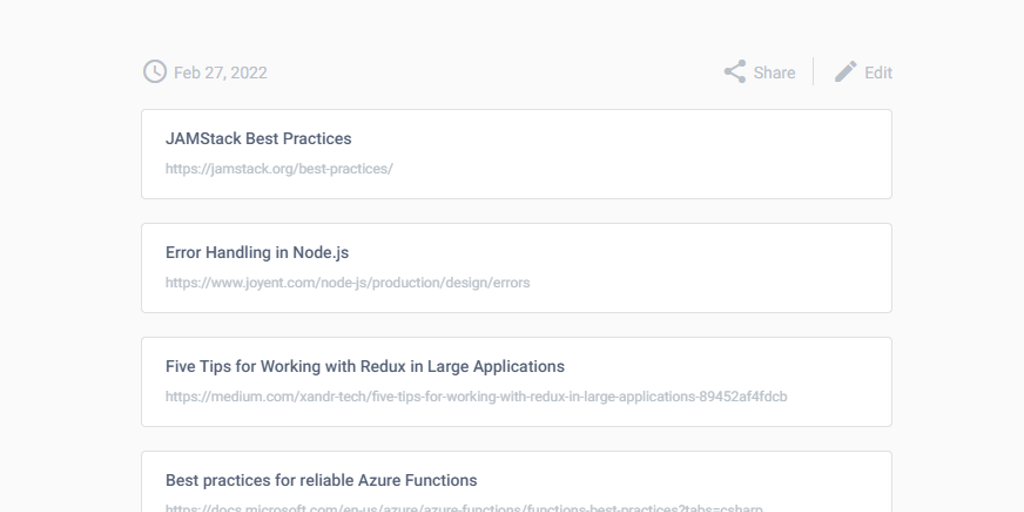Viewport: 1024px width, 512px height.
Task: Click the divider between Share and Edit
Action: [813, 72]
